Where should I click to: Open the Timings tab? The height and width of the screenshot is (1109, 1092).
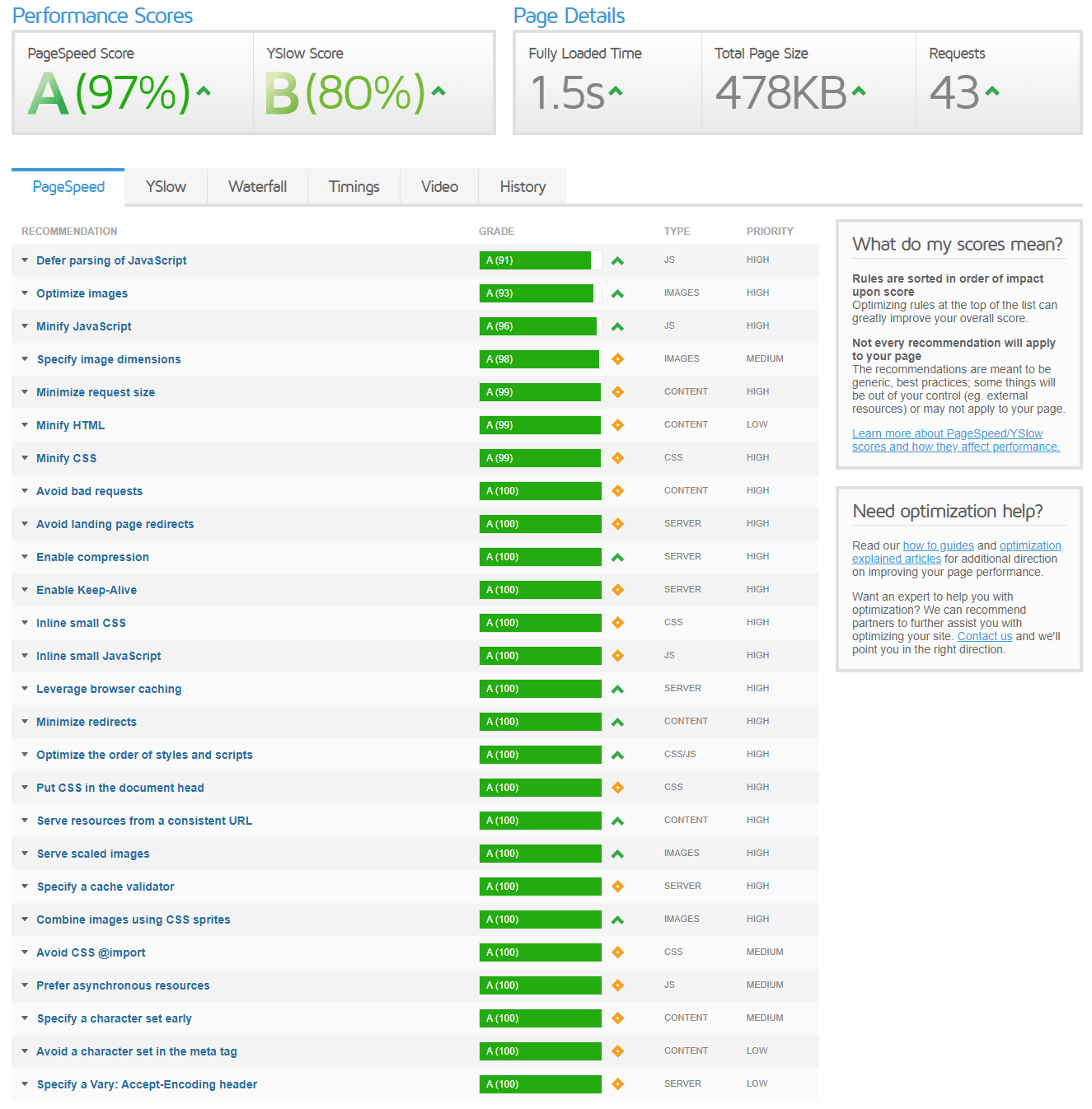(354, 187)
